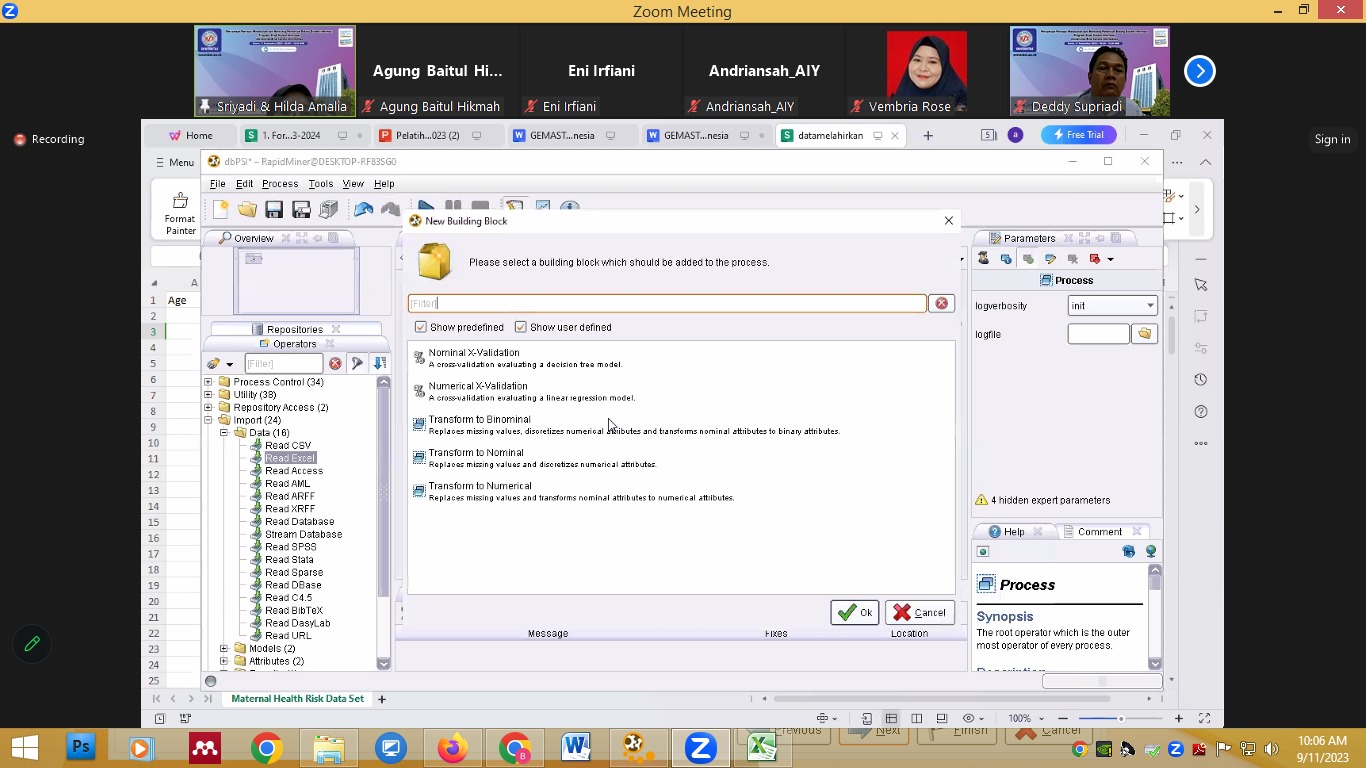Open Photoshop from the taskbar
1366x768 pixels.
click(x=82, y=747)
